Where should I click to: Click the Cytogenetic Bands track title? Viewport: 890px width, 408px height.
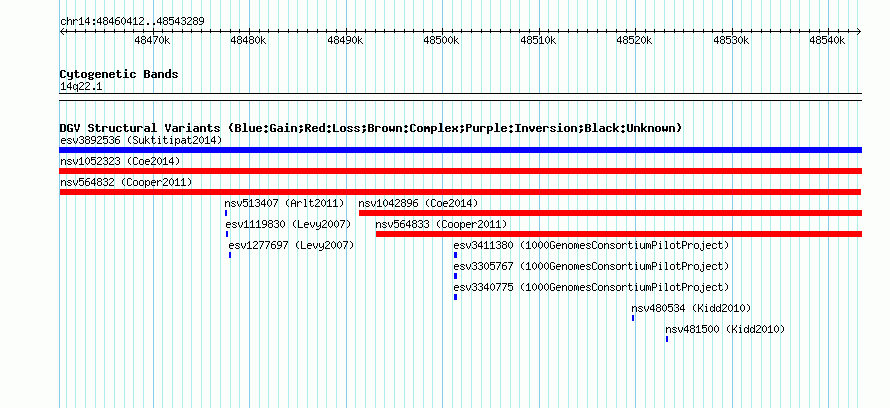pos(119,74)
